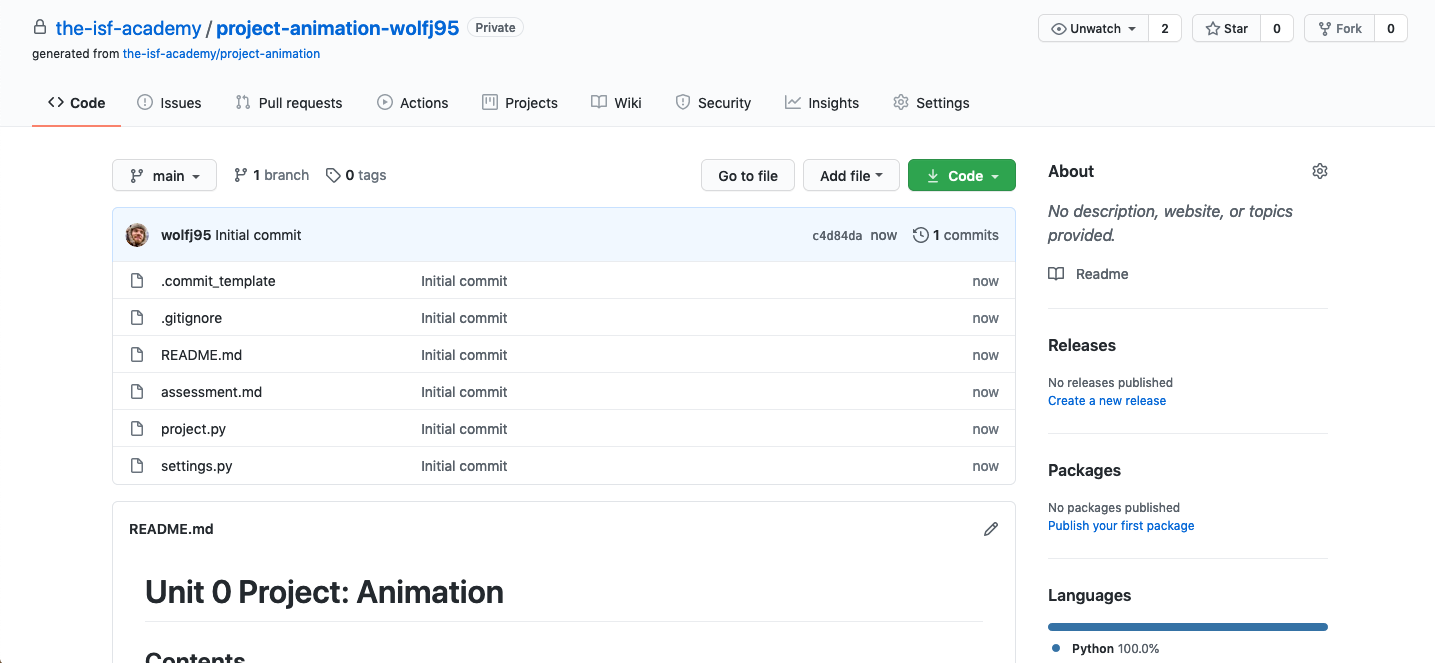Viewport: 1435px width, 663px height.
Task: Open commit history via the 1 commits link
Action: (x=956, y=235)
